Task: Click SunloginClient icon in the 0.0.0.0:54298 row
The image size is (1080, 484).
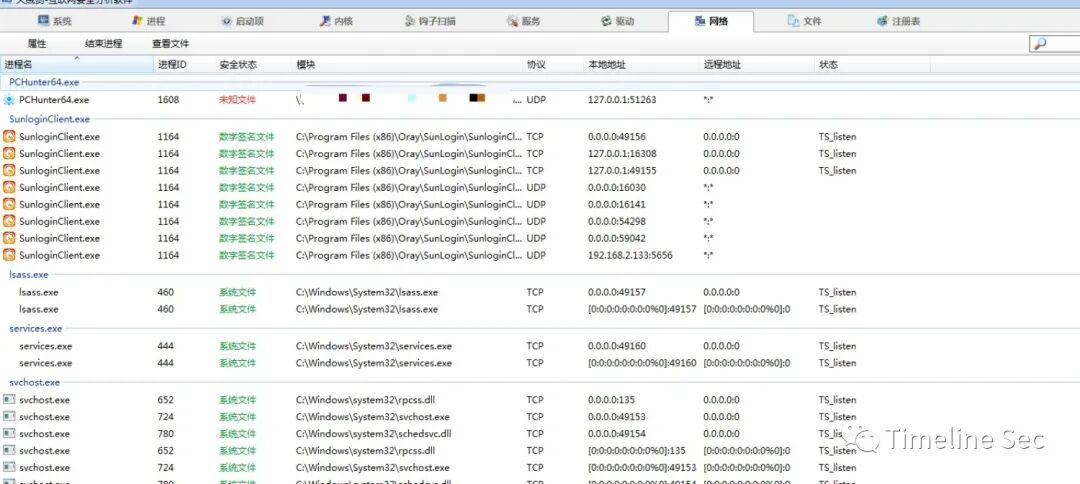Action: pos(9,221)
